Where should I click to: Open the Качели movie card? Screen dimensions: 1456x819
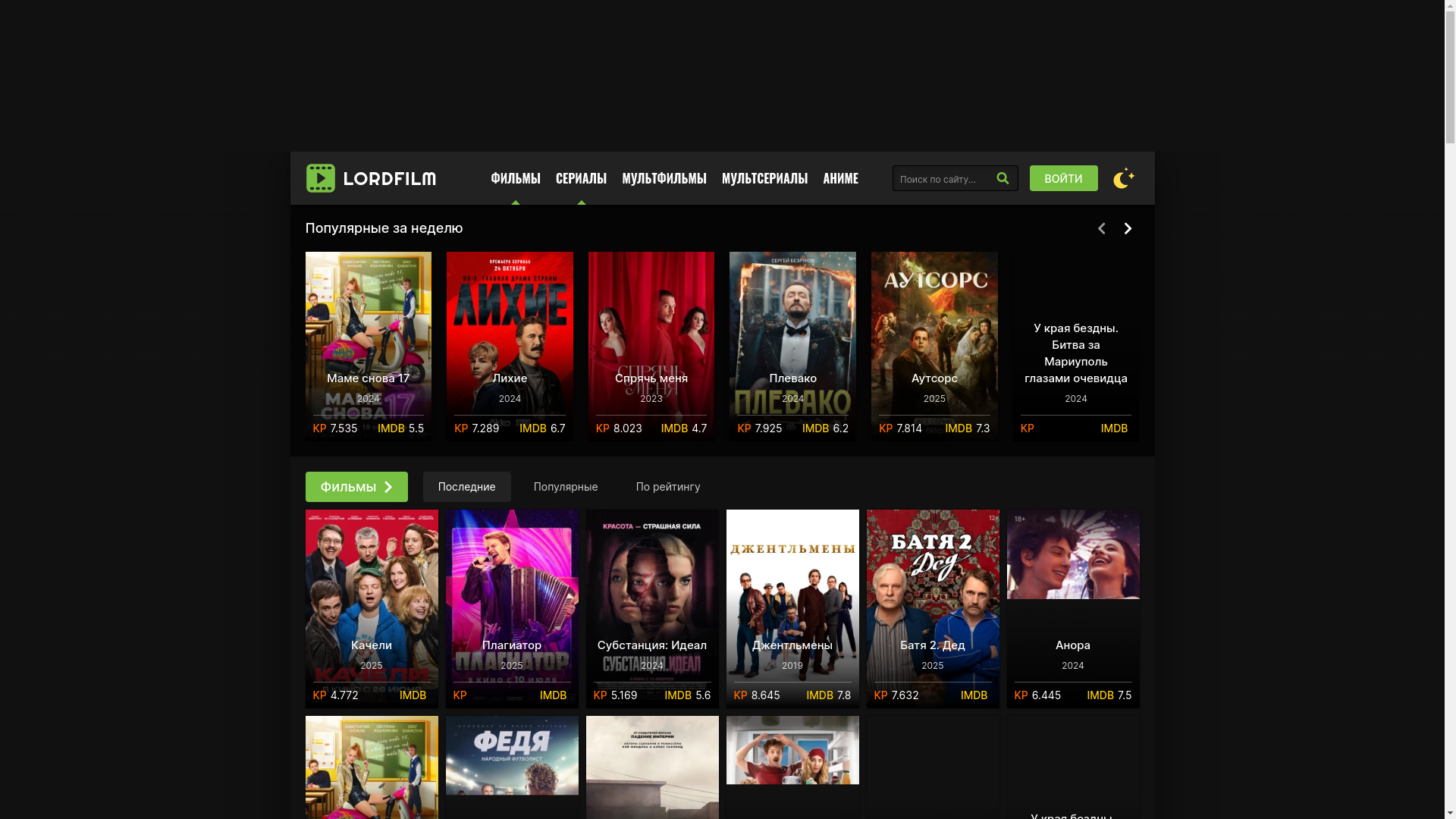(372, 609)
